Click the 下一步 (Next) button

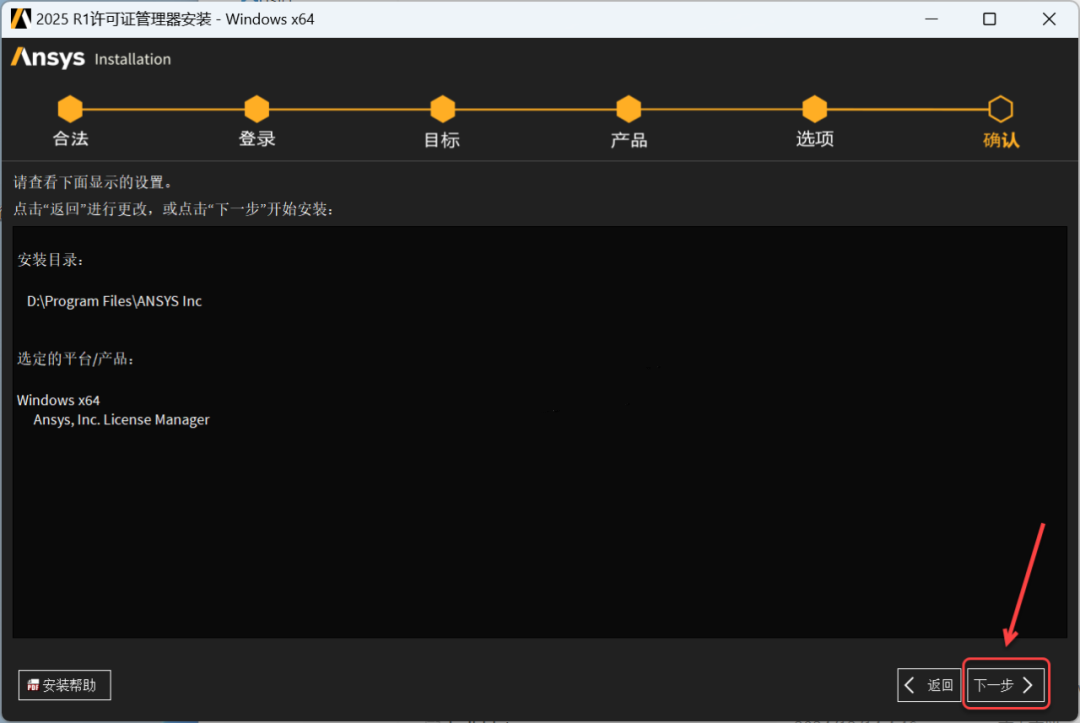(1005, 684)
